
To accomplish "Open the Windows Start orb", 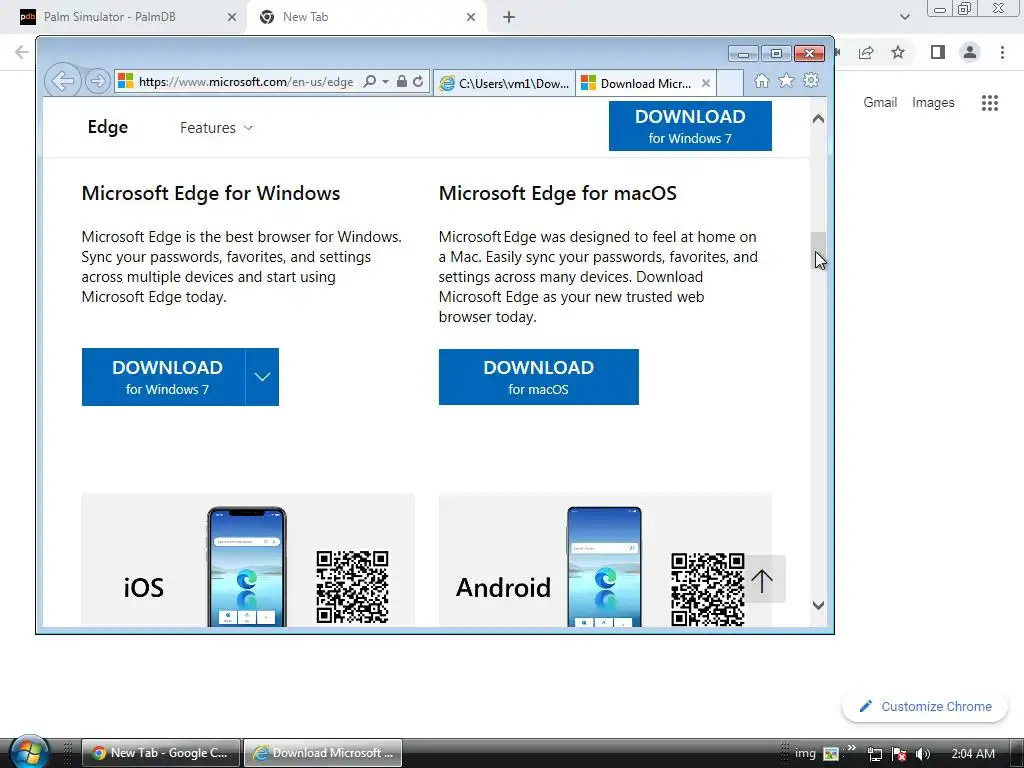I will pos(28,753).
